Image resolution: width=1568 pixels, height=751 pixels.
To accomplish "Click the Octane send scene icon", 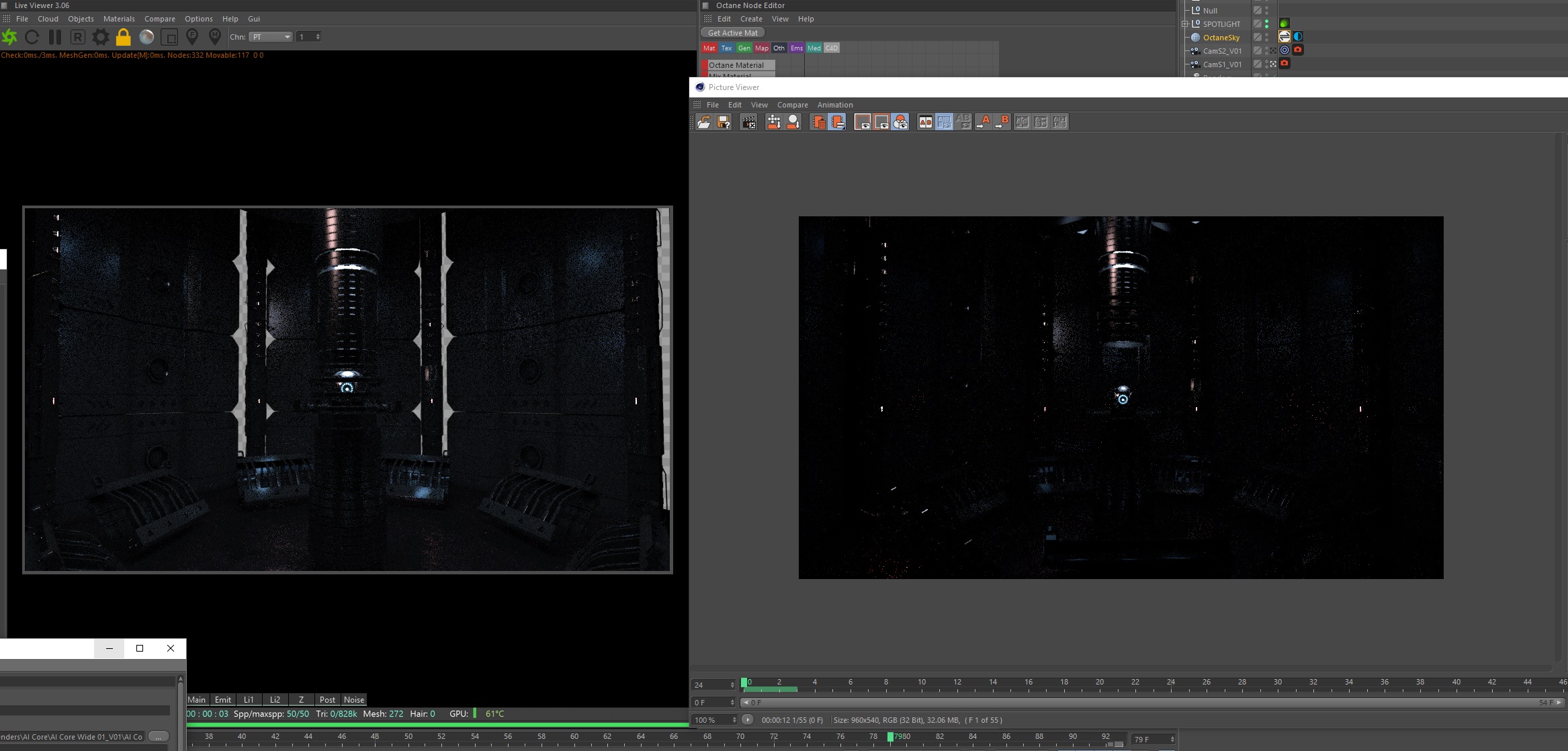I will click(10, 37).
